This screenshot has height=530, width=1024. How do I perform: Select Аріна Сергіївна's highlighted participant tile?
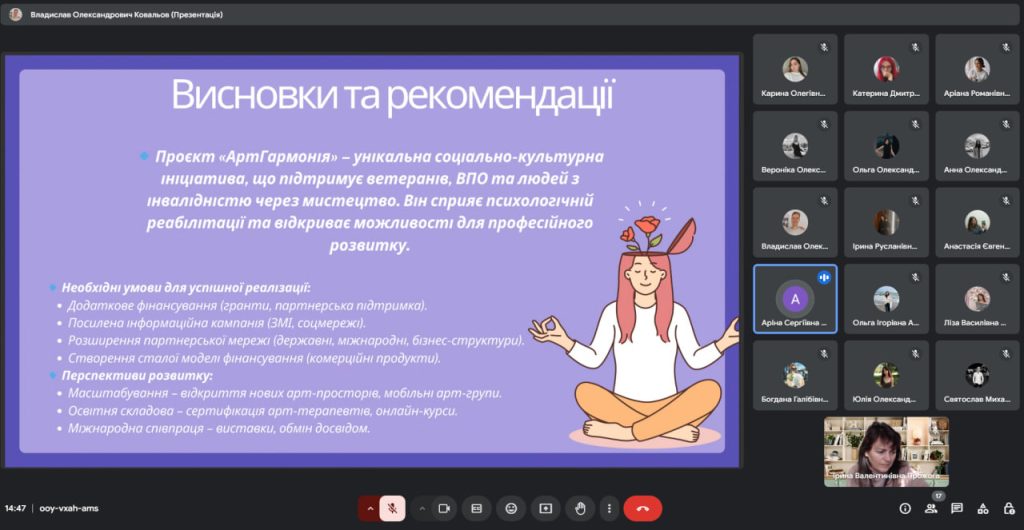(795, 298)
